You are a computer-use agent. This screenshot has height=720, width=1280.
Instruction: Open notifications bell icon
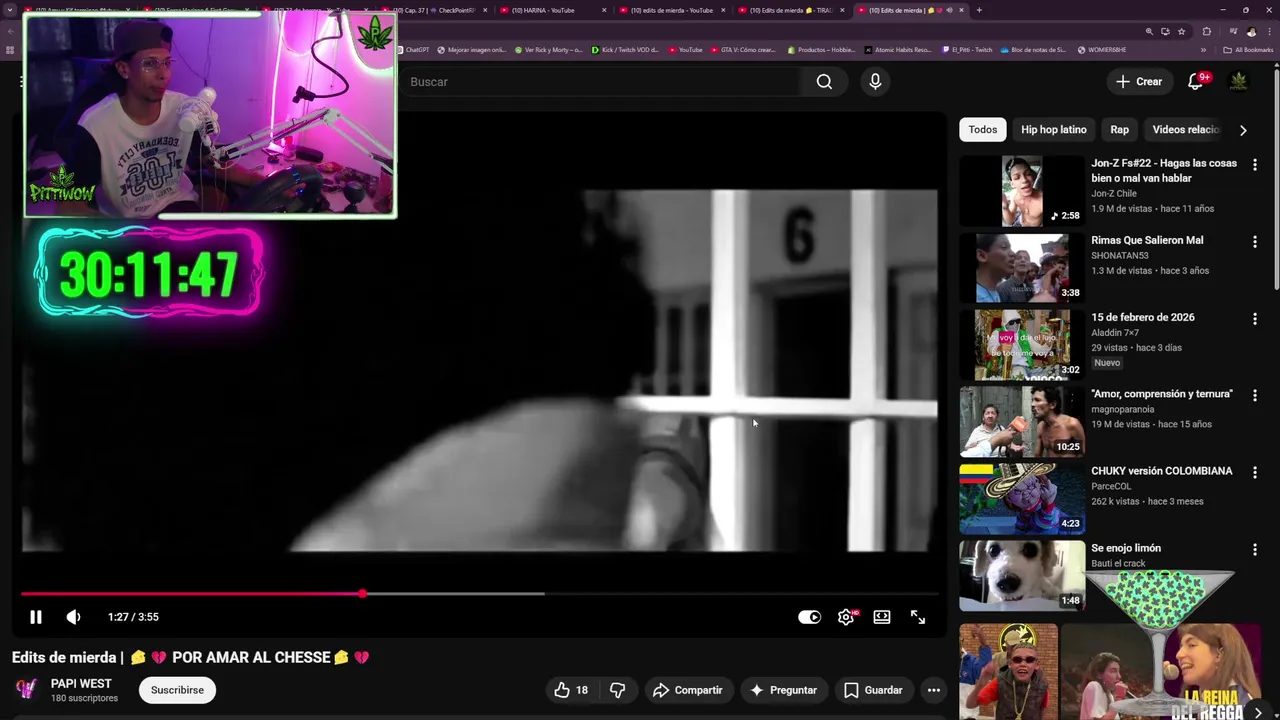click(x=1195, y=82)
